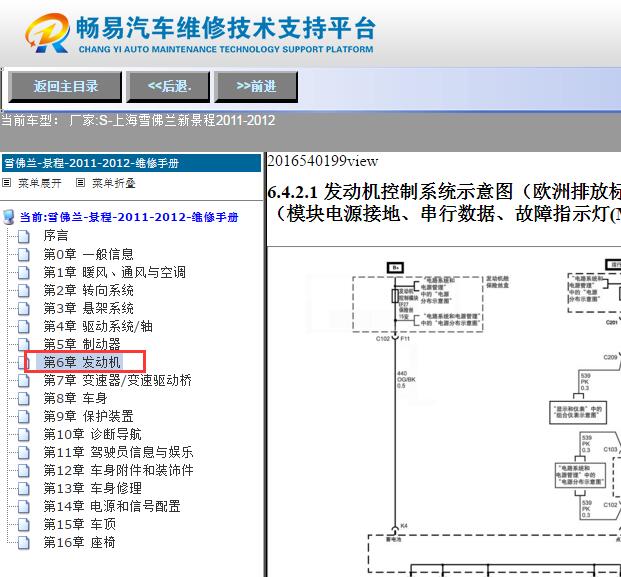Click the engine control wiring diagram image
The image size is (621, 577).
444,412
